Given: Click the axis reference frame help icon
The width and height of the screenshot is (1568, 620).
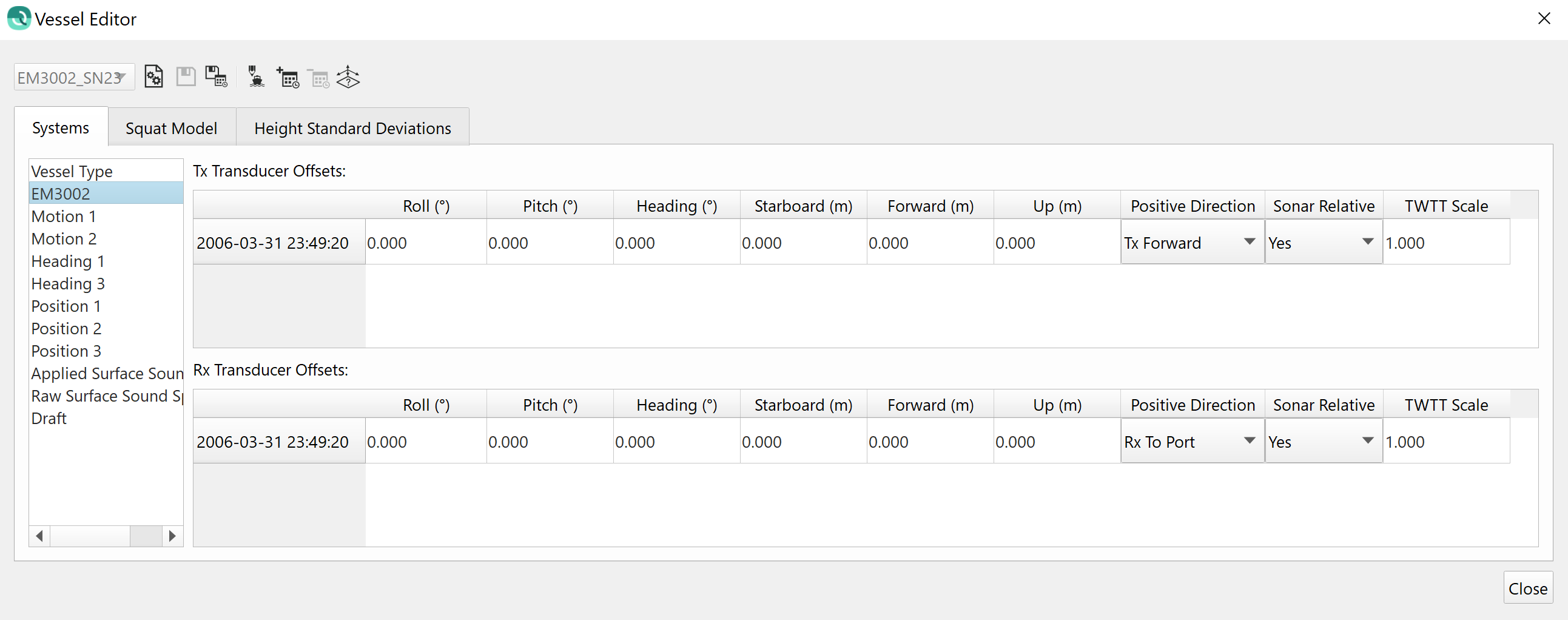Looking at the screenshot, I should [x=348, y=77].
